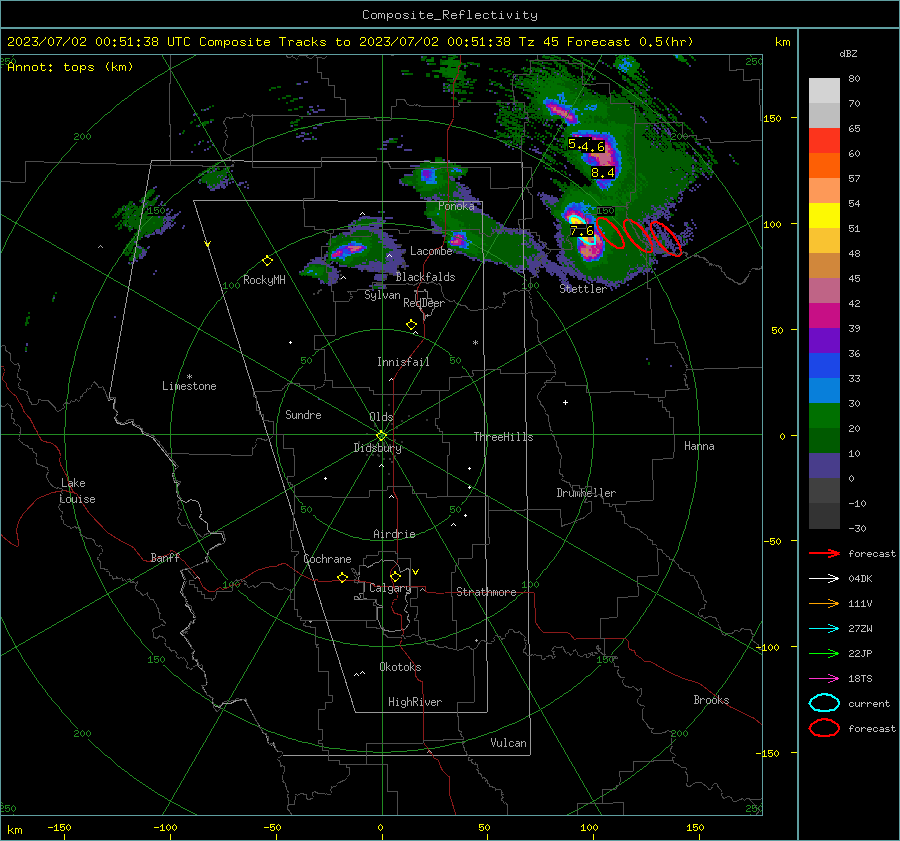
Task: Click the Sundre town label
Action: (303, 414)
